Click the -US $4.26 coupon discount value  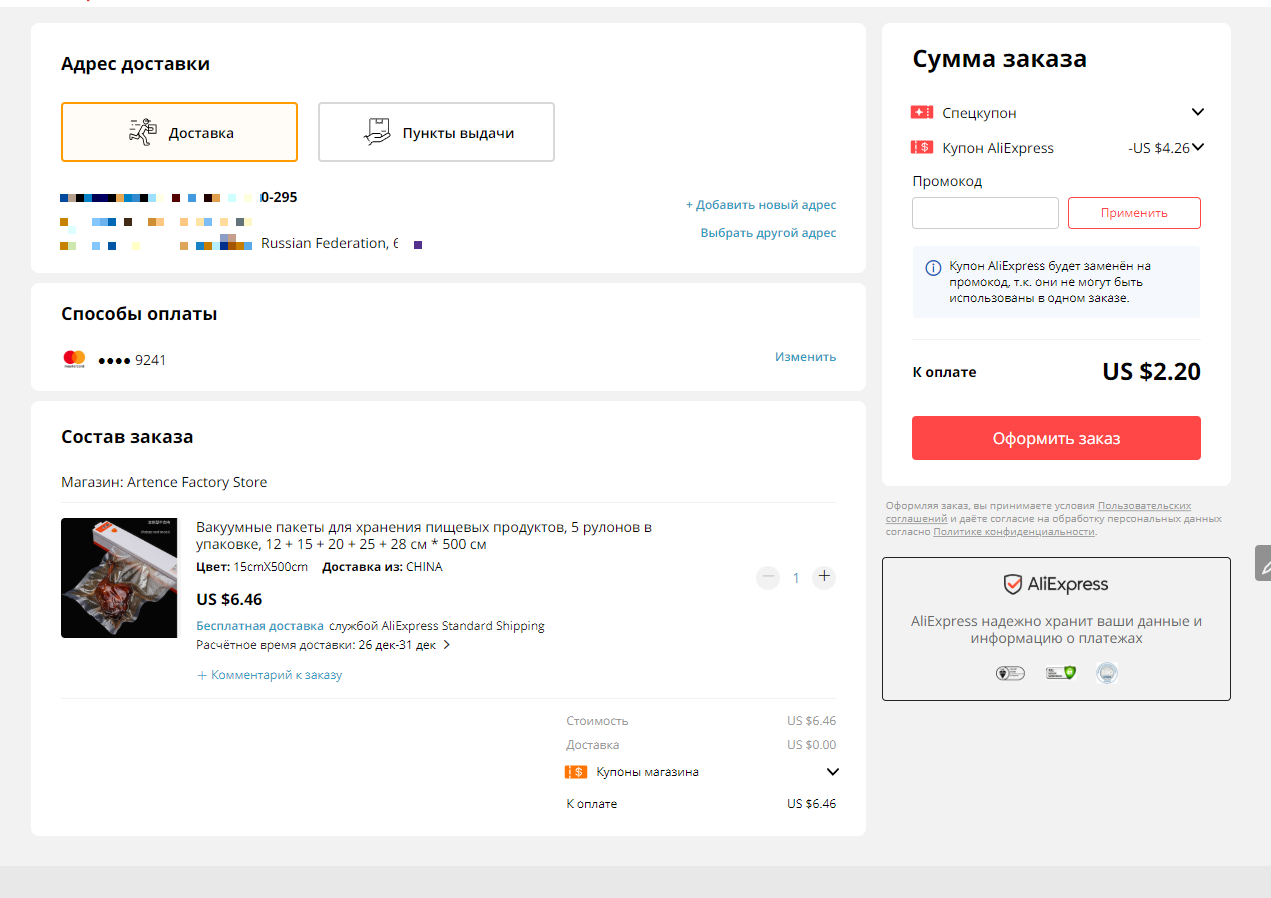point(1159,148)
